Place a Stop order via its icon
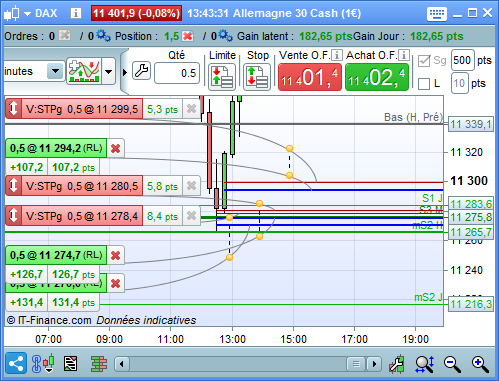 click(257, 77)
